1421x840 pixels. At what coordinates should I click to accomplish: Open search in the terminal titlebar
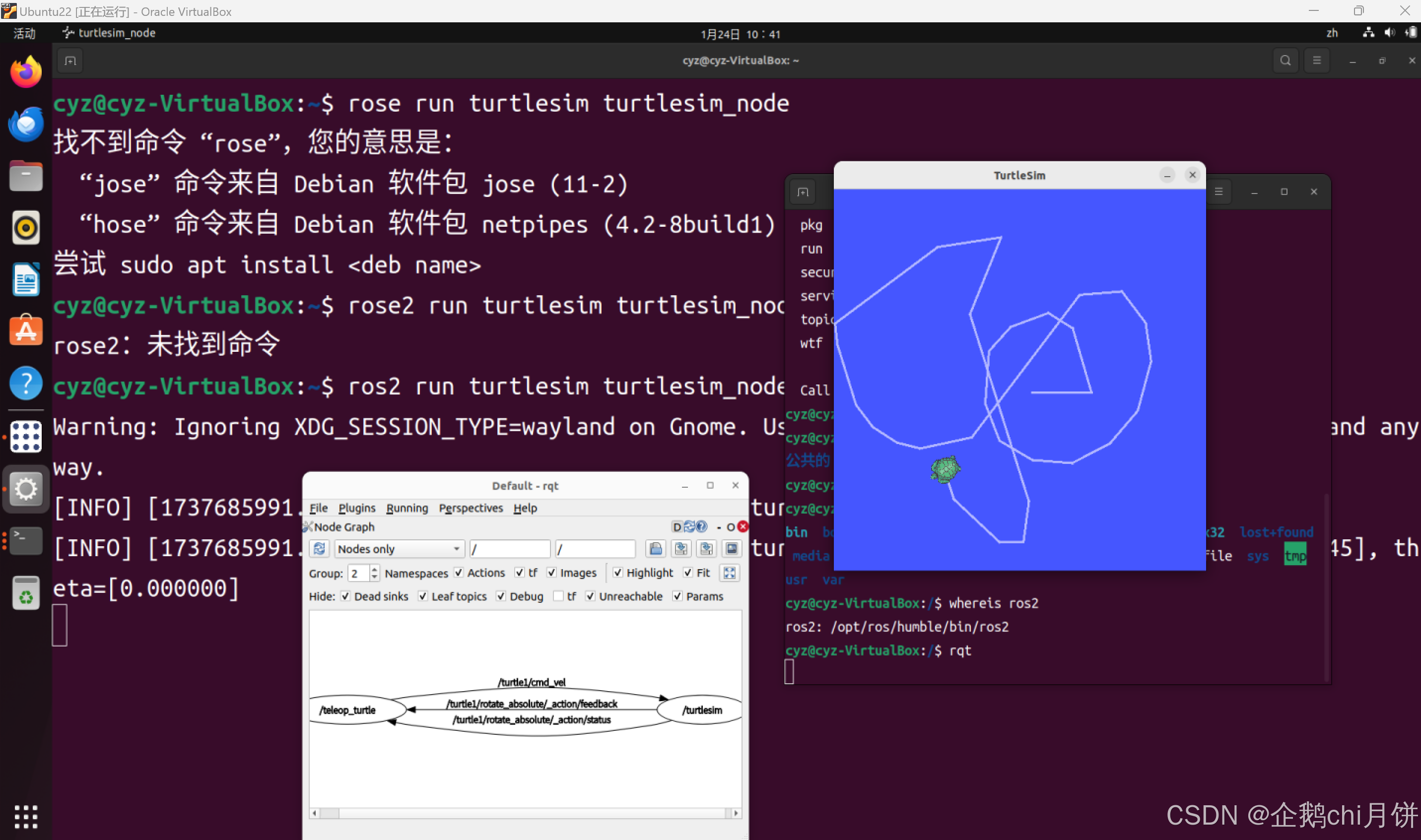click(1285, 60)
